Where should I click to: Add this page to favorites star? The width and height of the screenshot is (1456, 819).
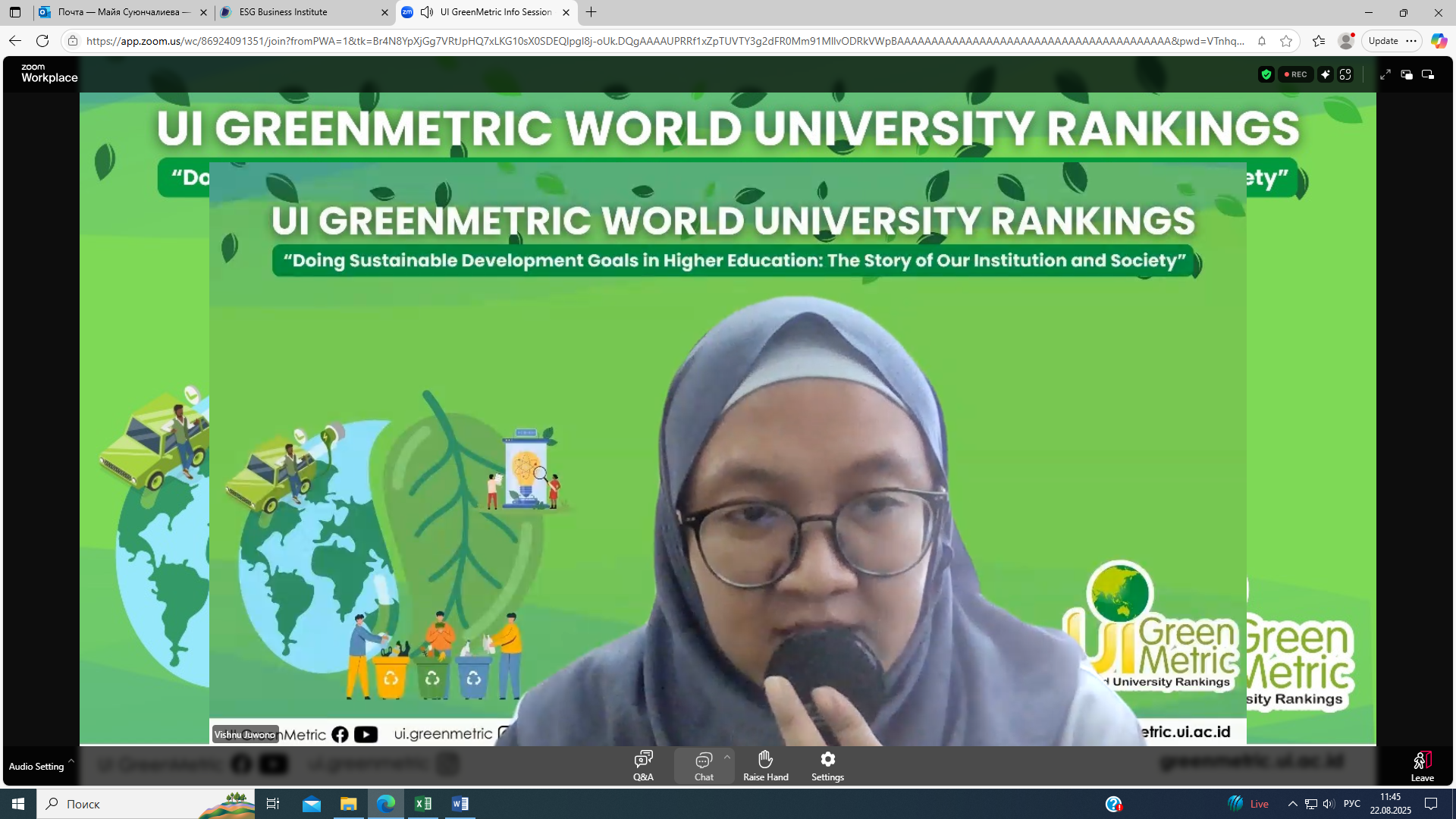click(x=1286, y=41)
